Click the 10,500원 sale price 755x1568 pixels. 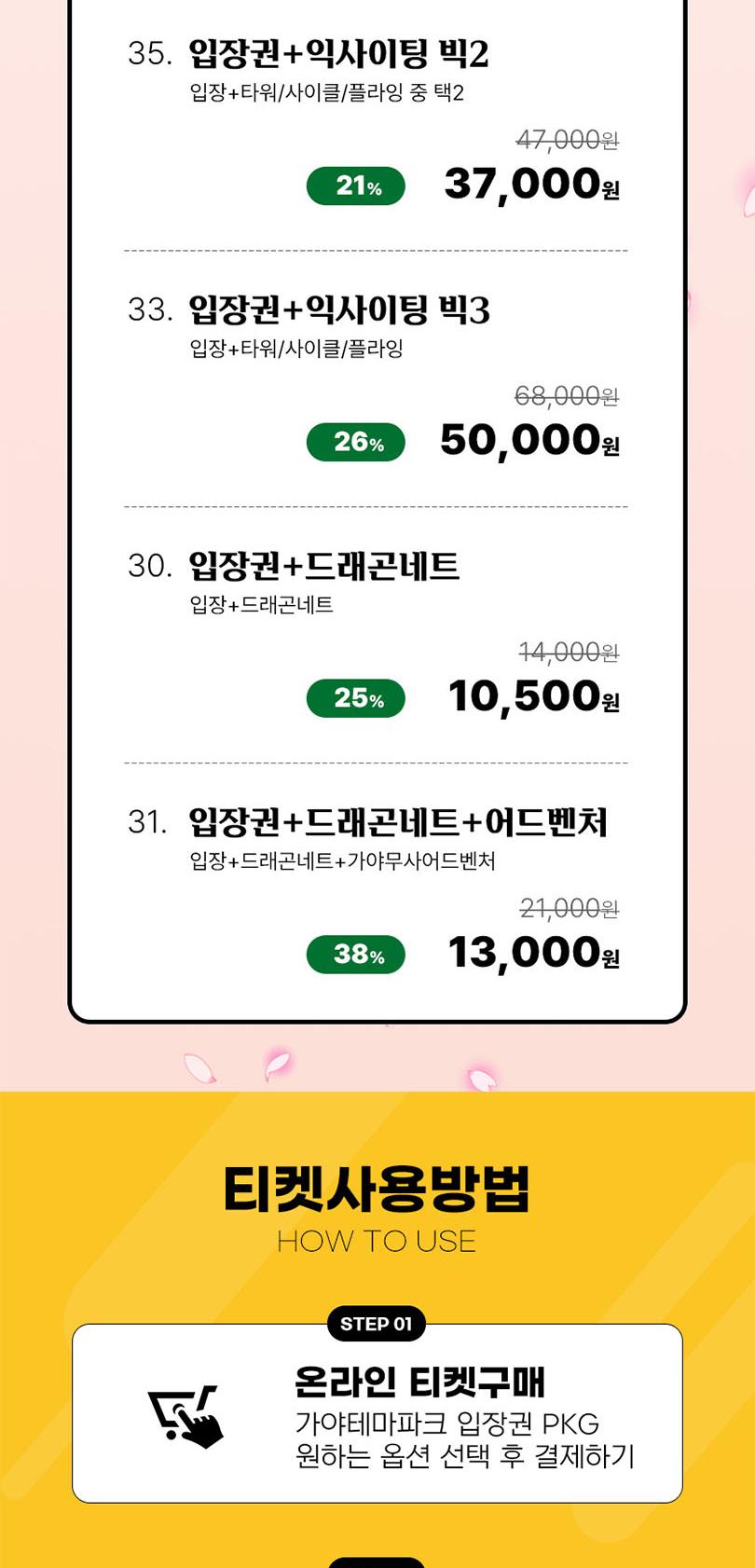[534, 696]
